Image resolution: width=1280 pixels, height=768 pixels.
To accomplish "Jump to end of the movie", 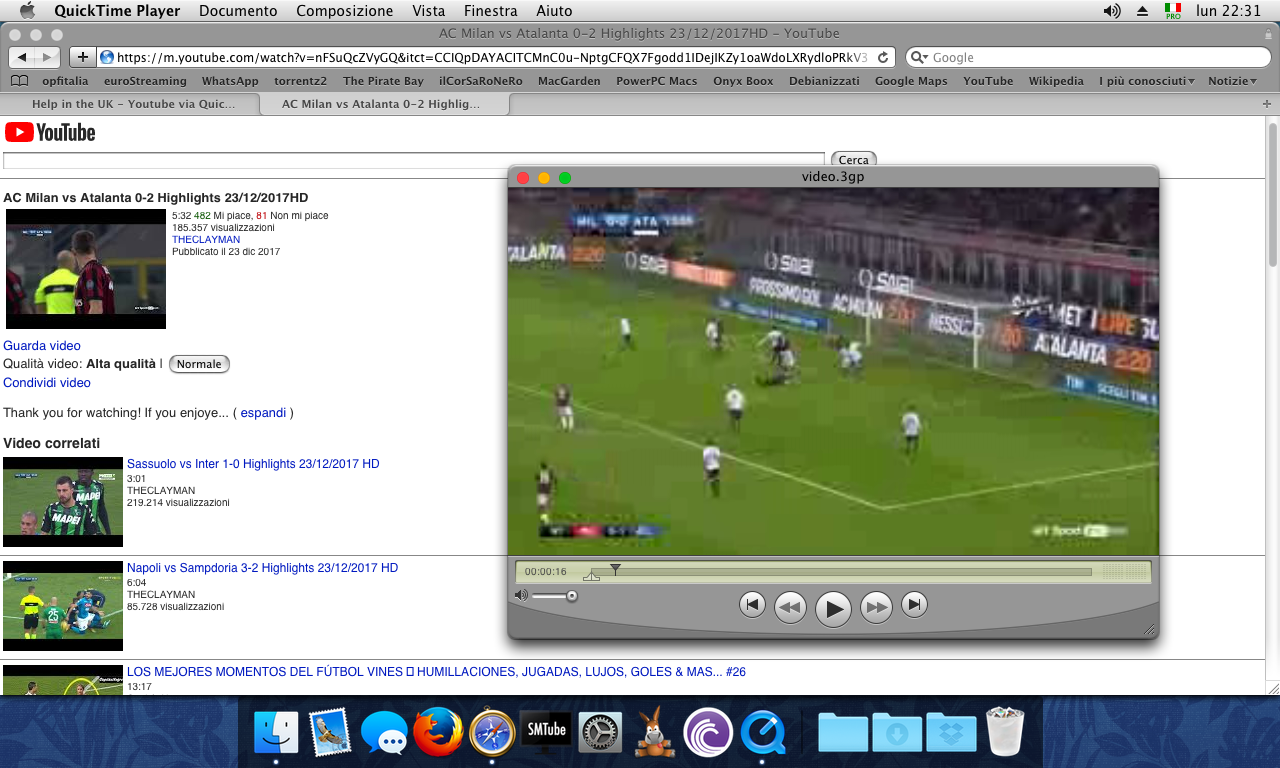I will point(914,604).
